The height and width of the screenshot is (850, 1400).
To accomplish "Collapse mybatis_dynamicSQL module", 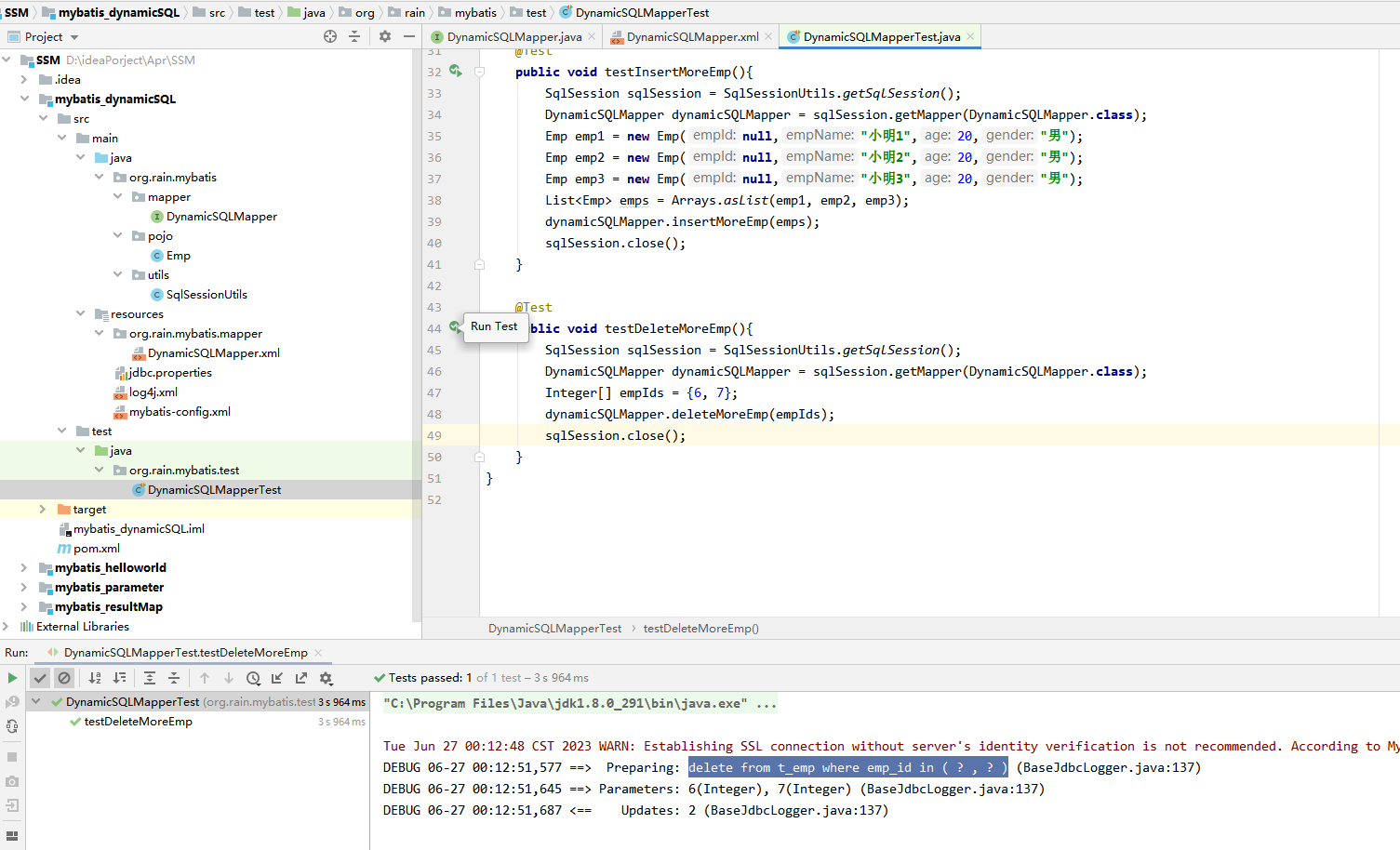I will pos(25,99).
